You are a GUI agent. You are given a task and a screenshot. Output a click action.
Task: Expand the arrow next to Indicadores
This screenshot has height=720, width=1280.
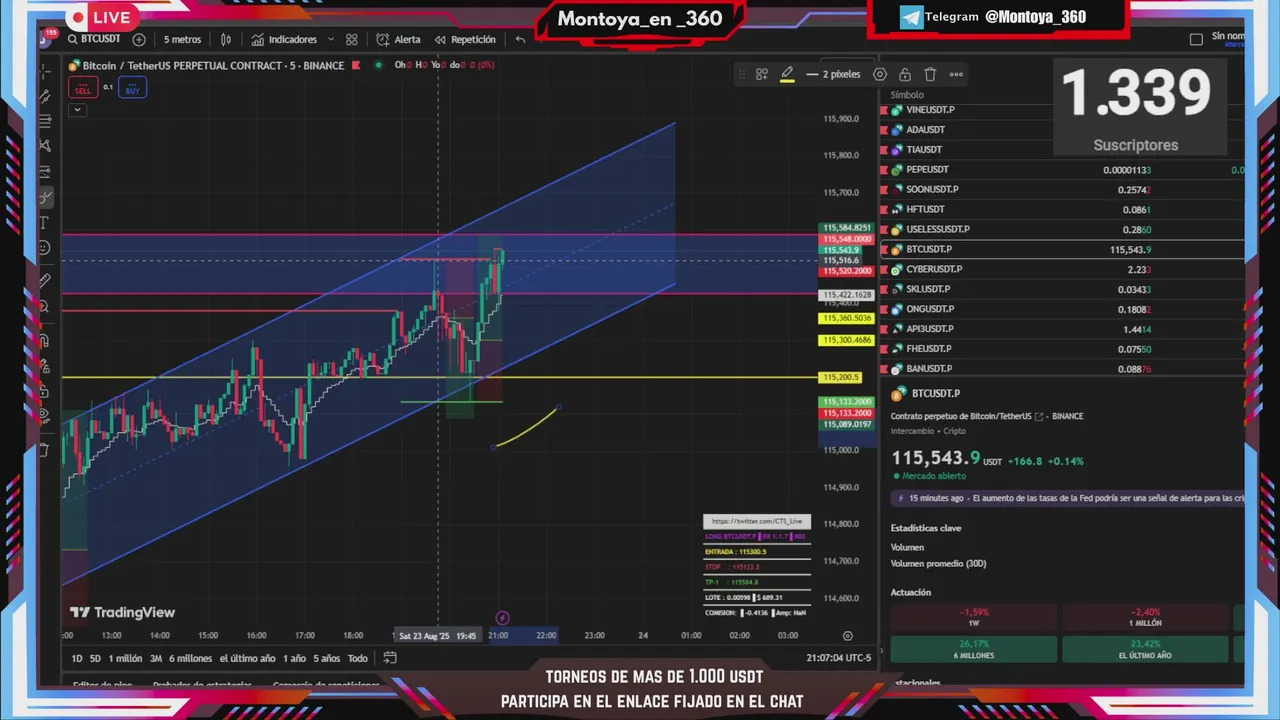click(330, 39)
